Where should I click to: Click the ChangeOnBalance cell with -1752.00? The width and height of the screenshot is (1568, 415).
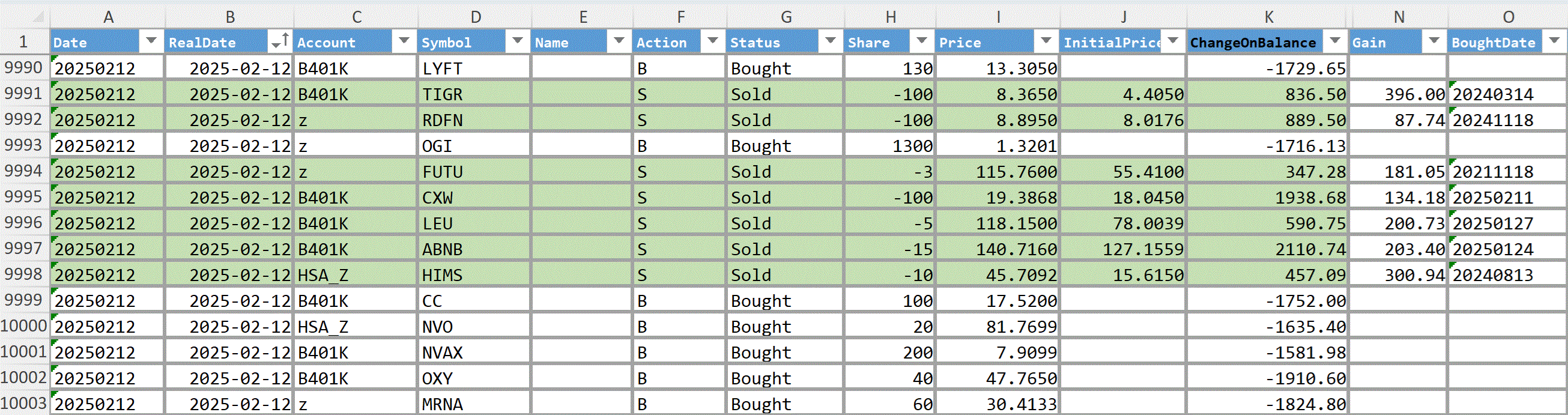(1267, 301)
